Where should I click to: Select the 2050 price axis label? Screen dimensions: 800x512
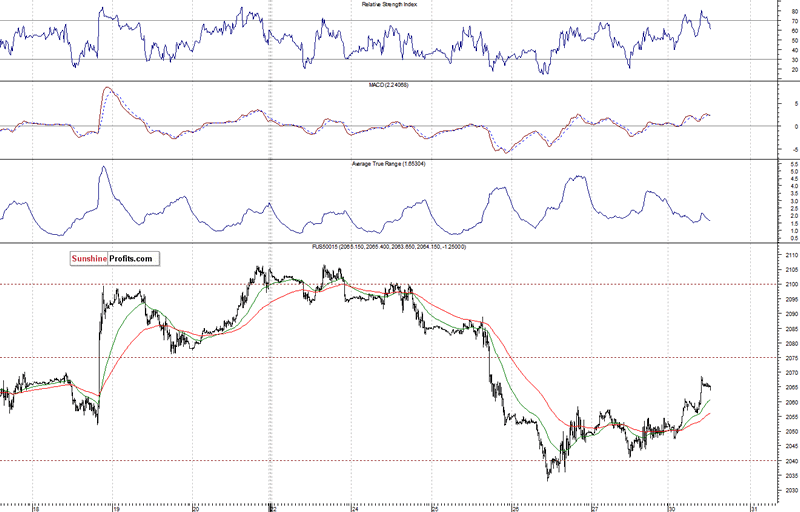tap(792, 432)
